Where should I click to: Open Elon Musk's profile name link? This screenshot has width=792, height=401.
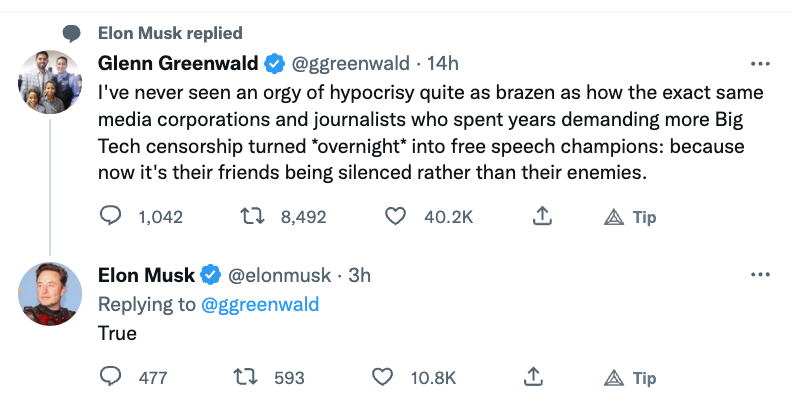(146, 275)
